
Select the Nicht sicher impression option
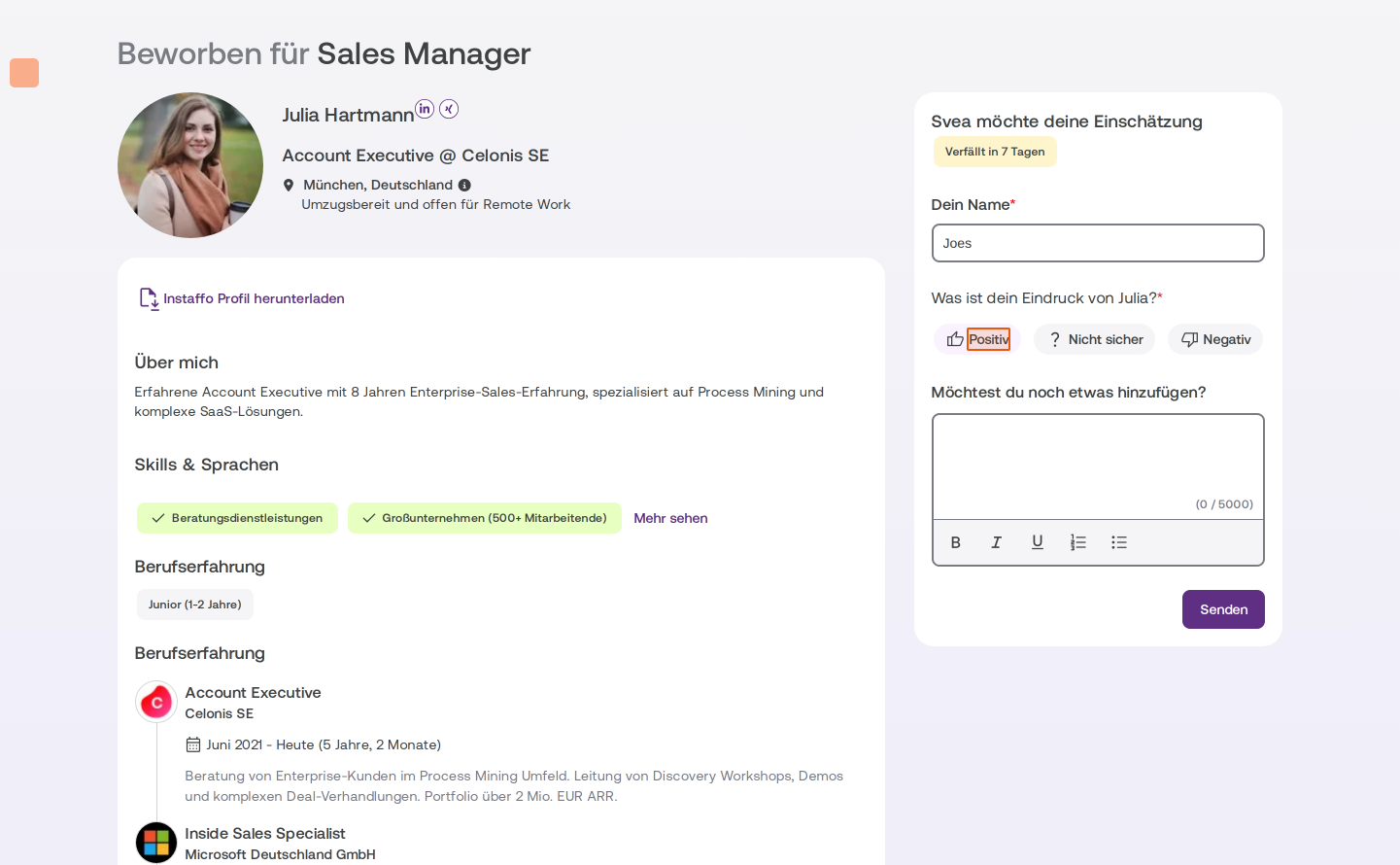1095,339
